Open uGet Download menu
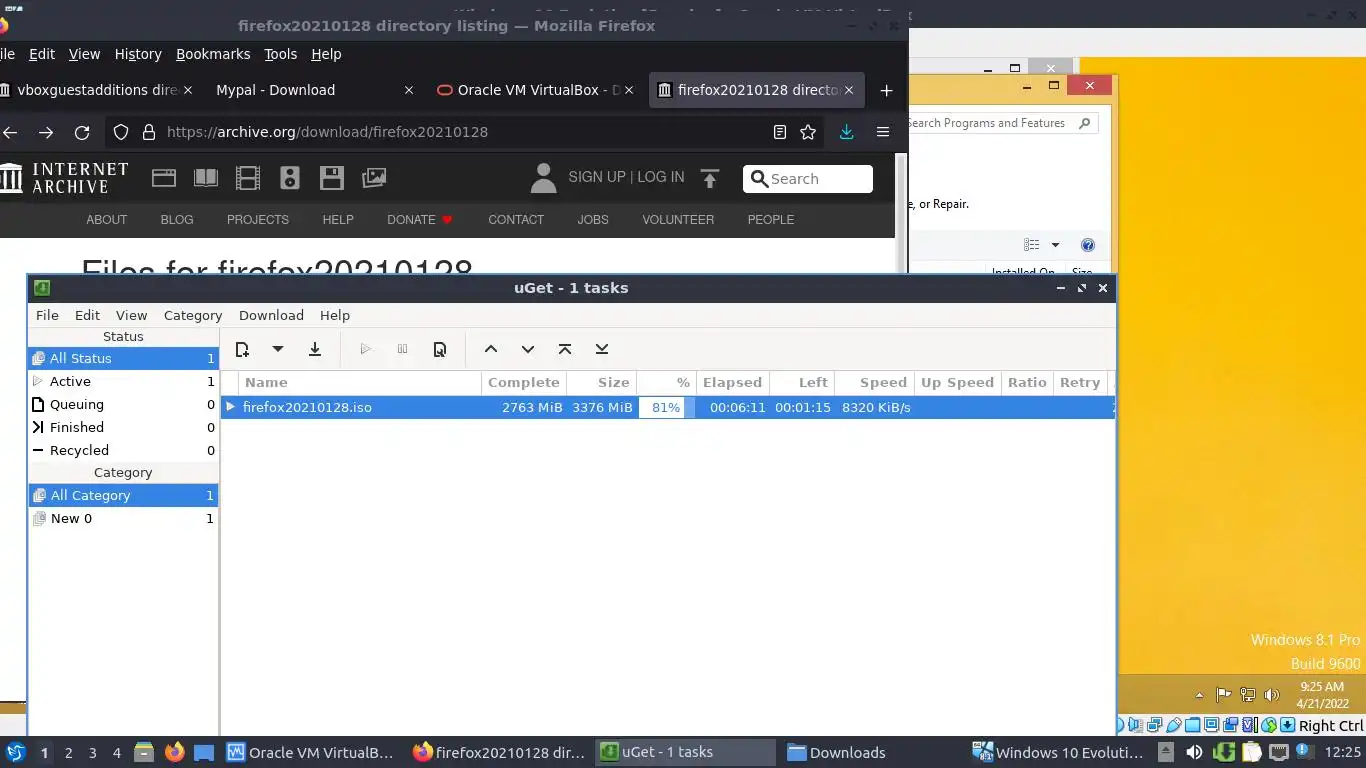 271,315
